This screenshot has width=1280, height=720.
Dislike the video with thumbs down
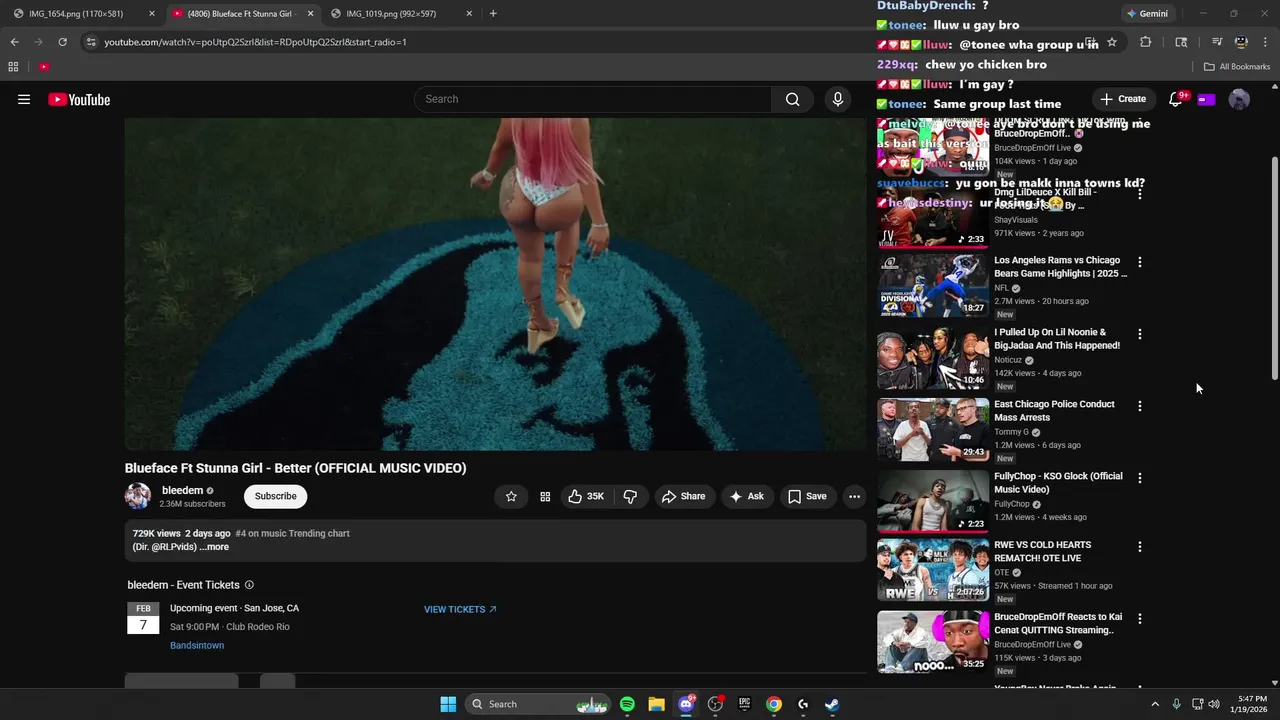point(630,496)
